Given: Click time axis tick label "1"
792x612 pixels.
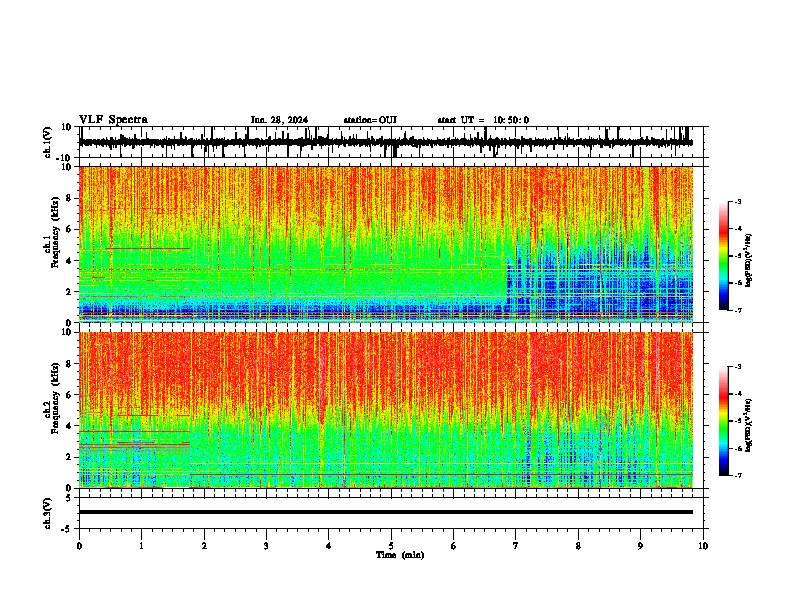Looking at the screenshot, I should (141, 546).
